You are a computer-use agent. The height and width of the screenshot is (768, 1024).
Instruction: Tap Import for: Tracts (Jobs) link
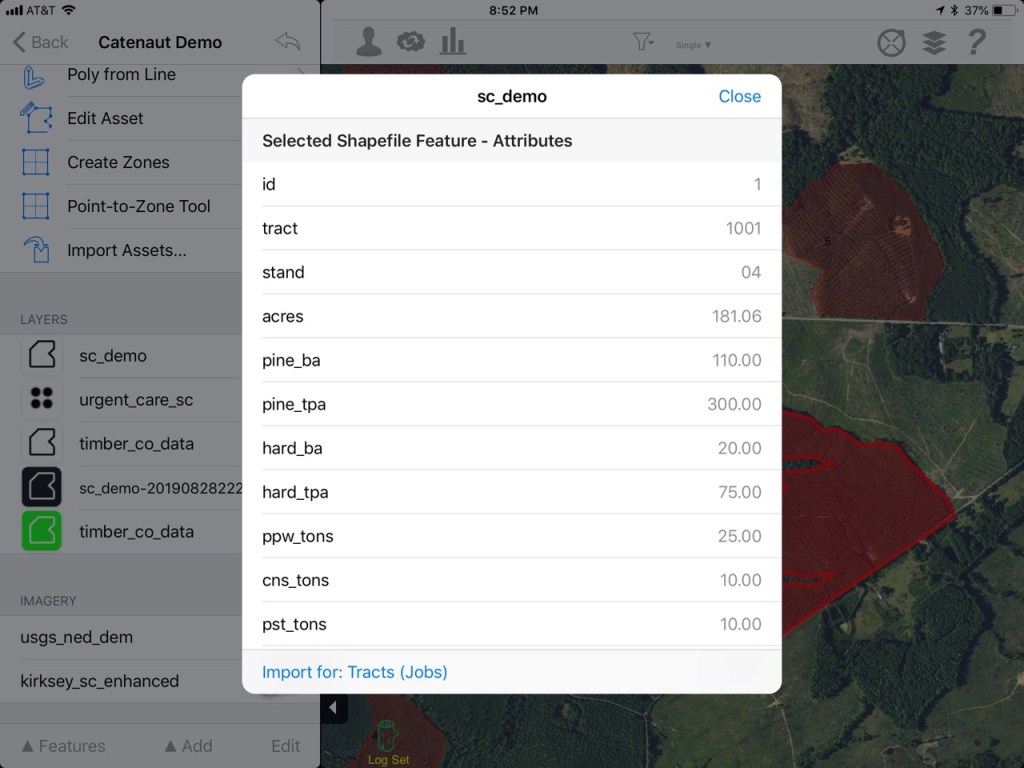pos(355,672)
